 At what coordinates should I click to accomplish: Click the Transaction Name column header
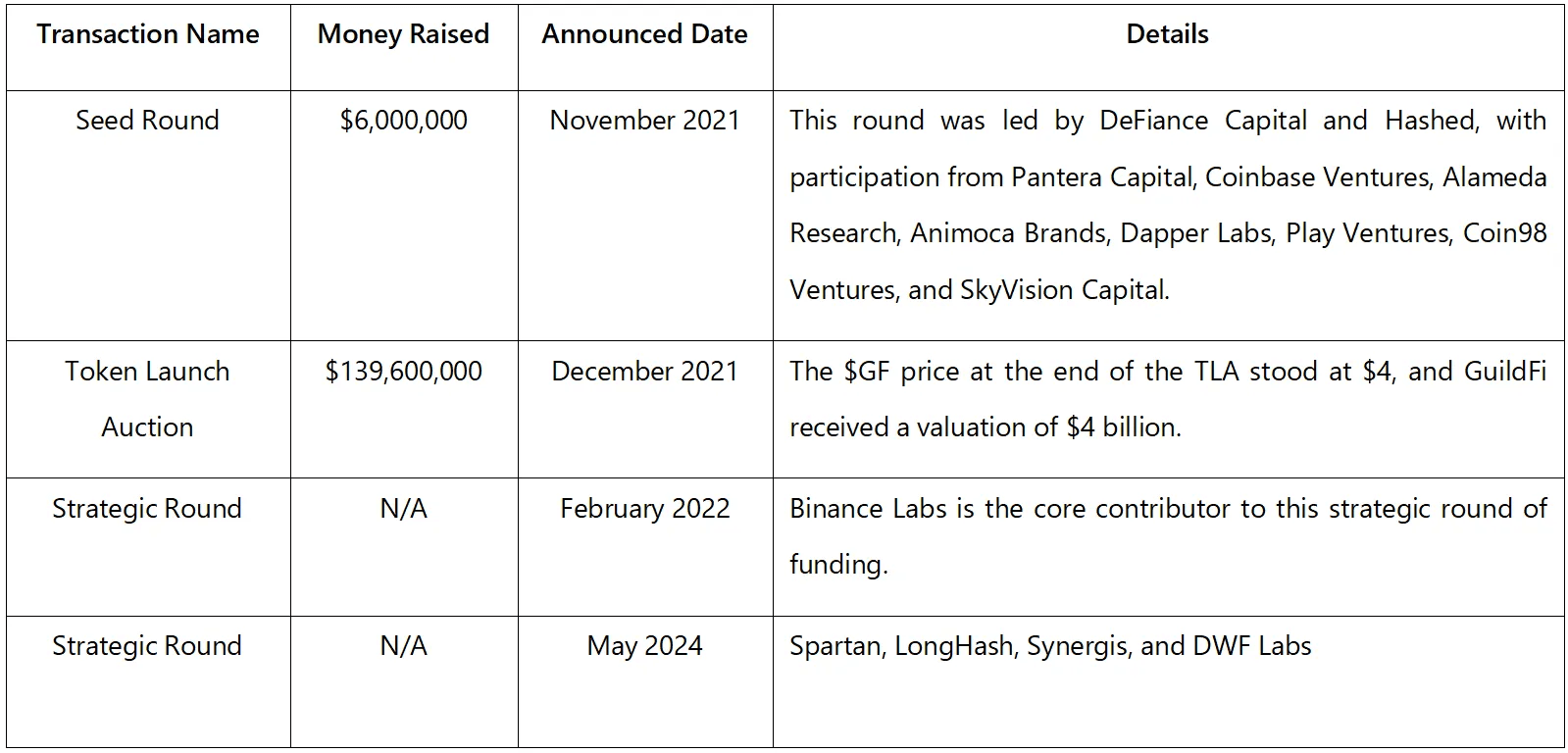(x=148, y=34)
